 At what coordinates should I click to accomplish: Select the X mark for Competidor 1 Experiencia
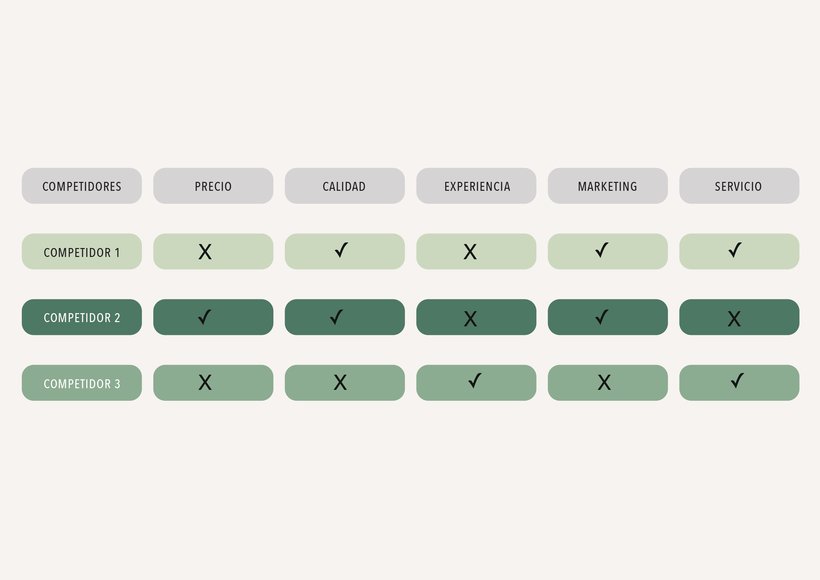coord(470,252)
